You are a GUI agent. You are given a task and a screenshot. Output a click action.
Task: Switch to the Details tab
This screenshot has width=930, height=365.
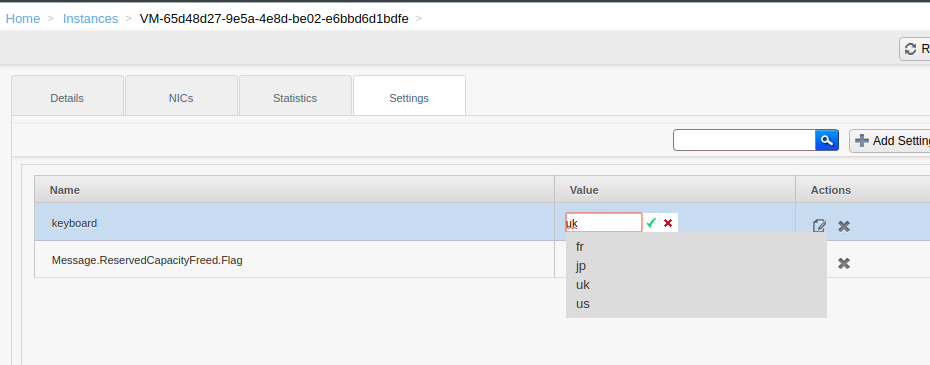pyautogui.click(x=67, y=98)
